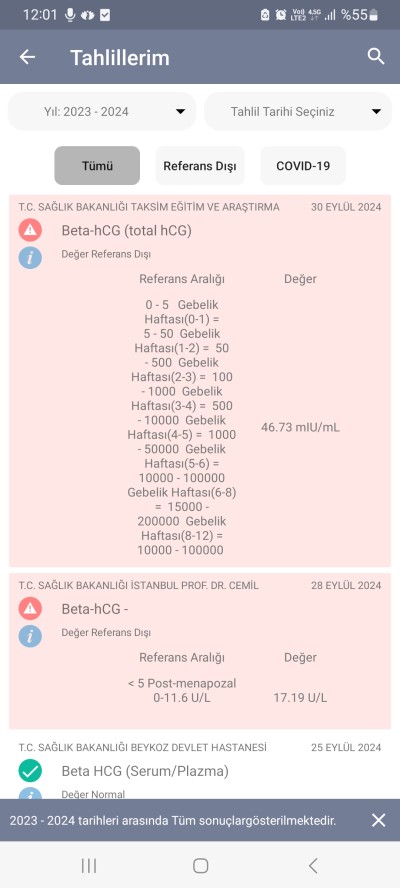400x888 pixels.
Task: Select the Tümü filter tab
Action: [97, 165]
